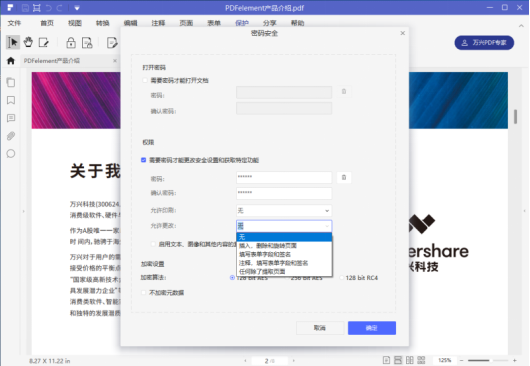Uncheck the permissions password requirement checkbox
Screen dimensions: 530x366
[144, 160]
